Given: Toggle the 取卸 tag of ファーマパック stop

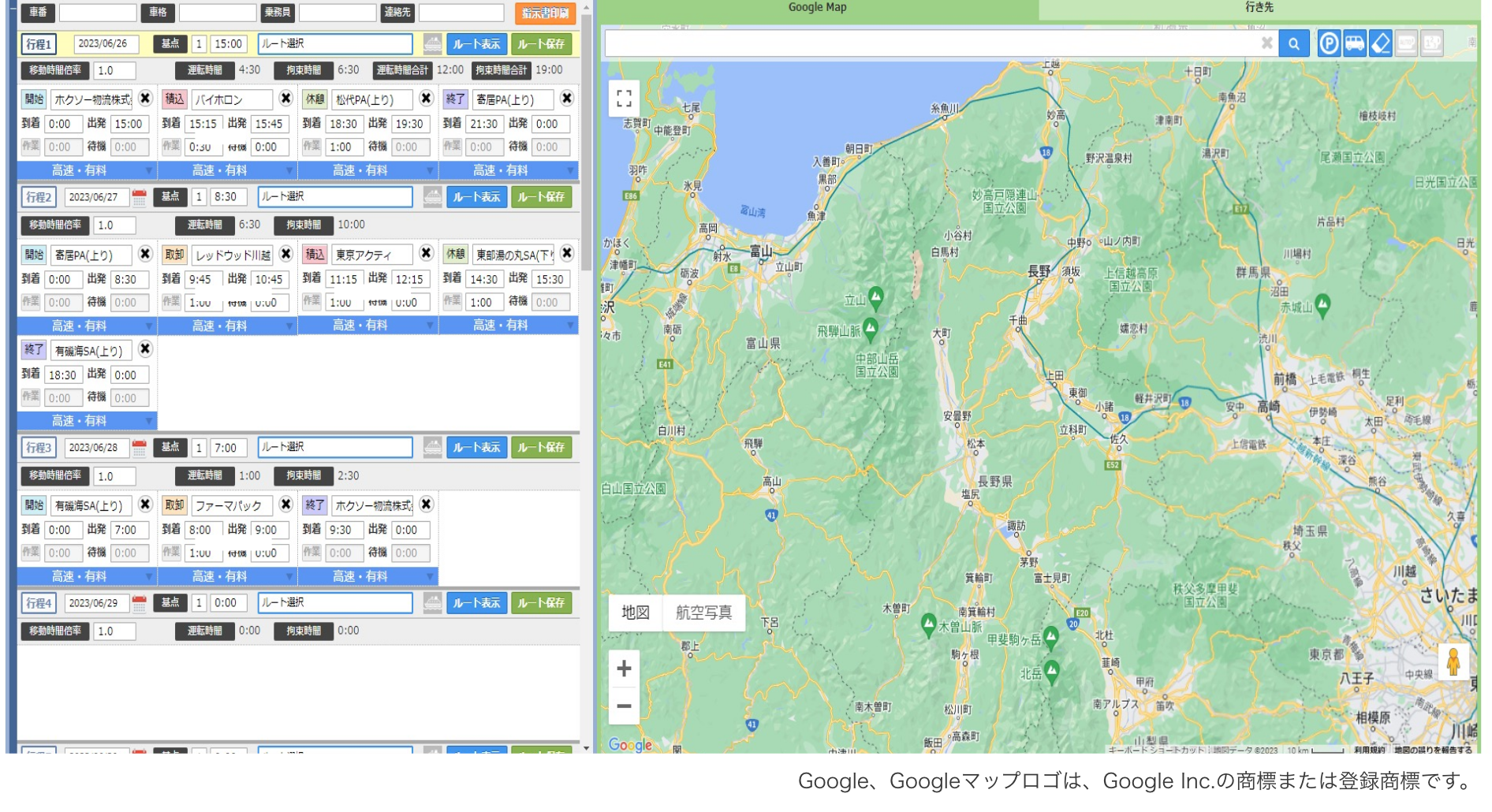Looking at the screenshot, I should 174,505.
